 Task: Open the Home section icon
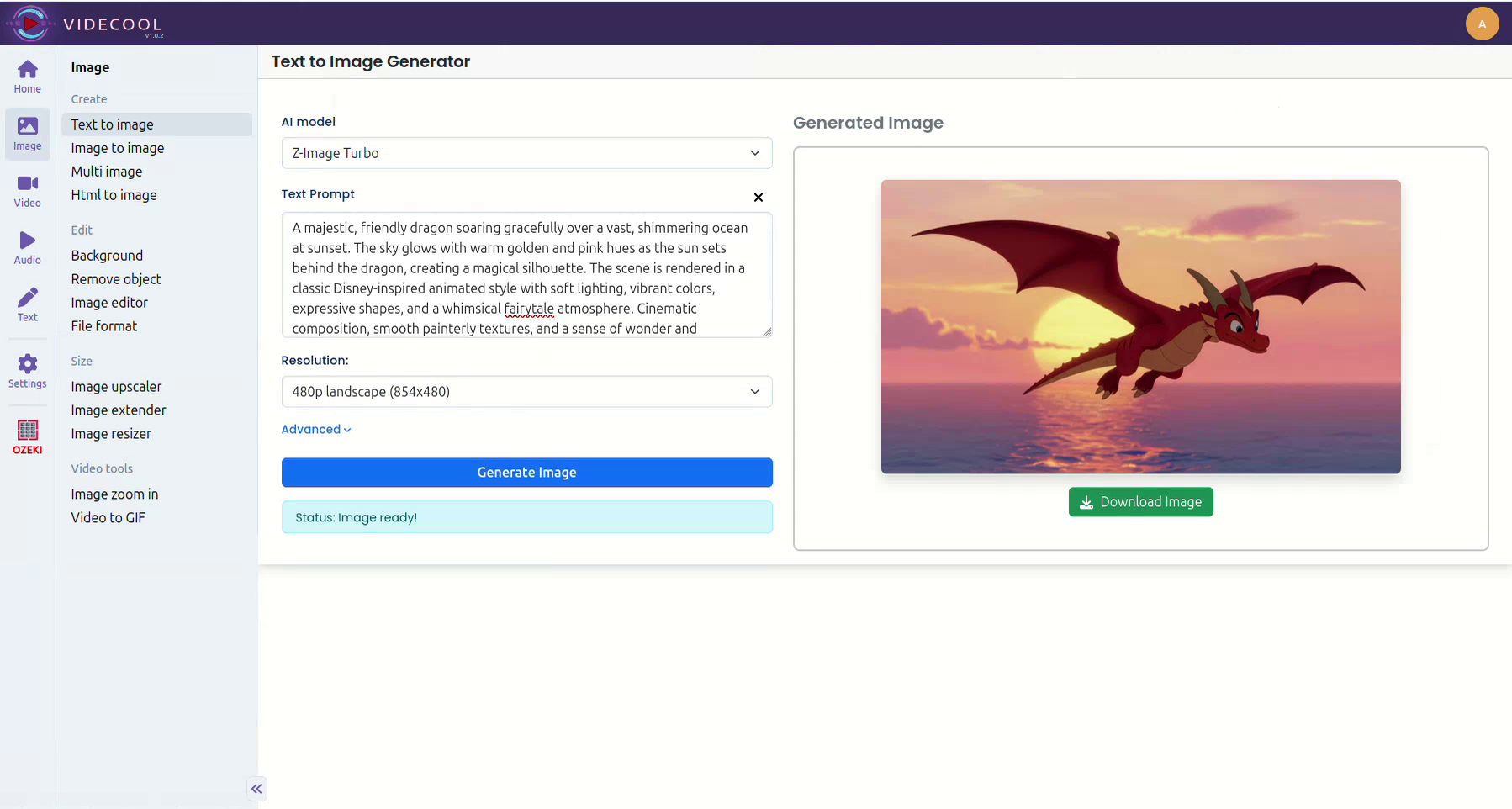click(27, 77)
